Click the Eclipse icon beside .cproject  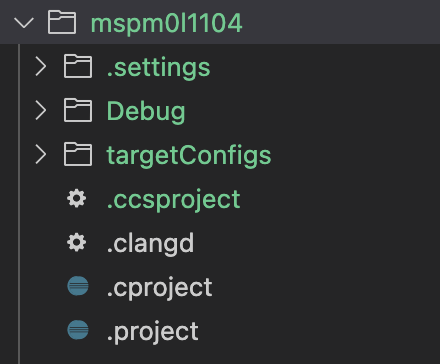click(x=78, y=286)
